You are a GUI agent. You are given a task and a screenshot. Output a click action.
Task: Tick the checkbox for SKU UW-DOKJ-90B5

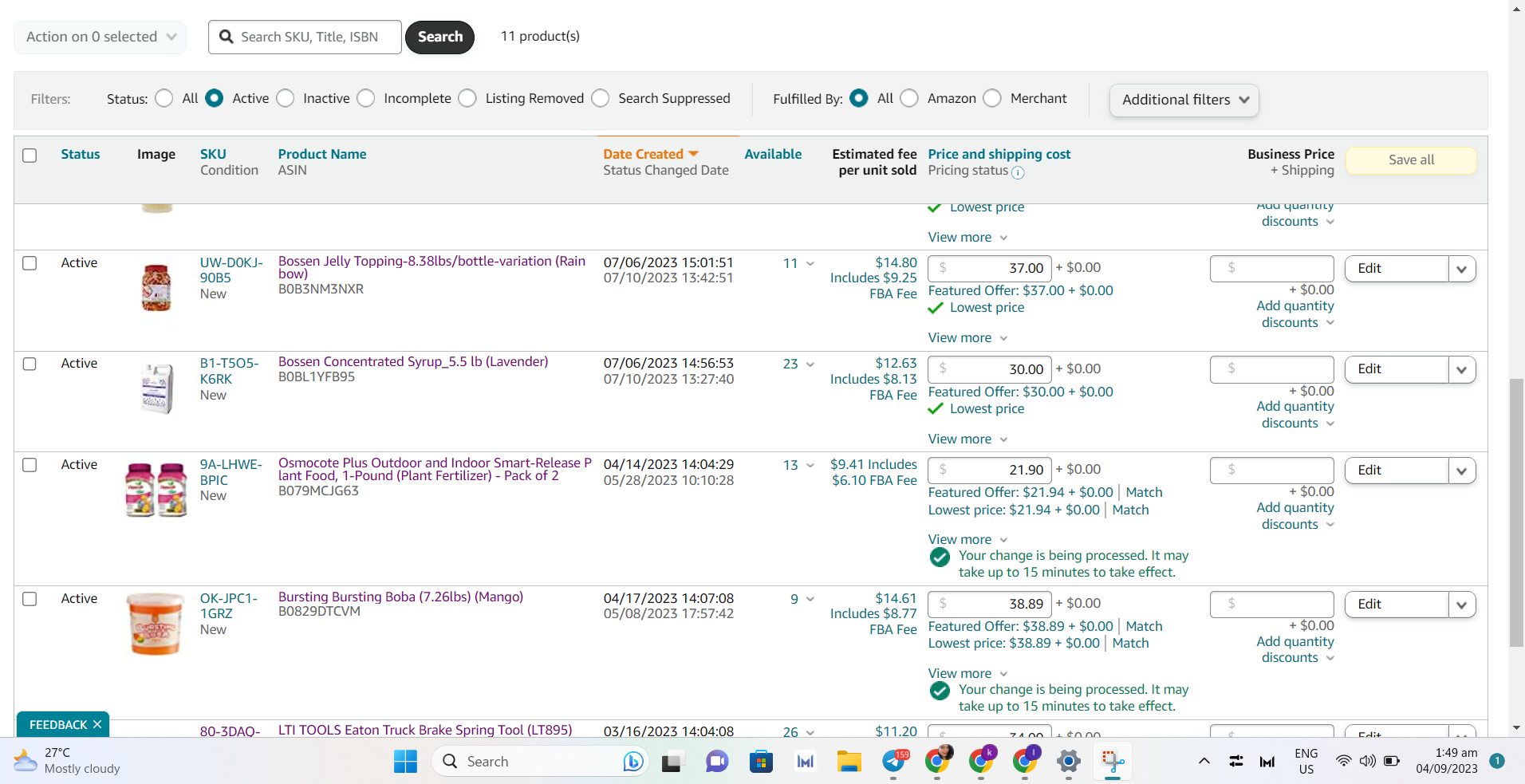(30, 263)
